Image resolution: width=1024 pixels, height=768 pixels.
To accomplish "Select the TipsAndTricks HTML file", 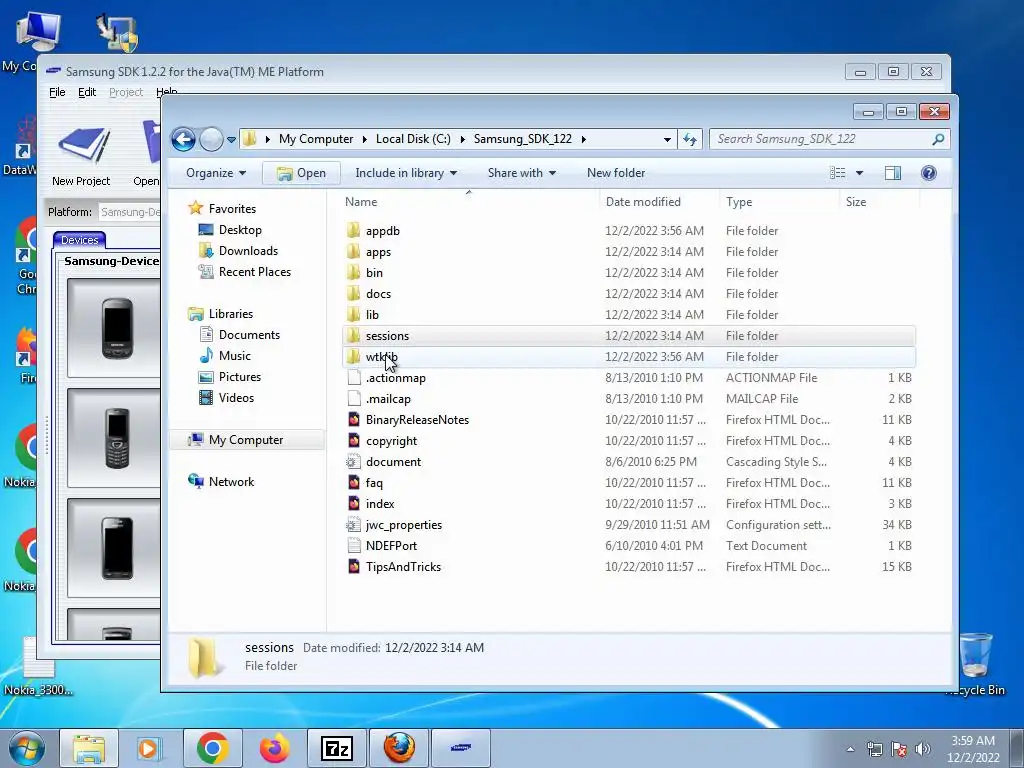I will (x=628, y=567).
